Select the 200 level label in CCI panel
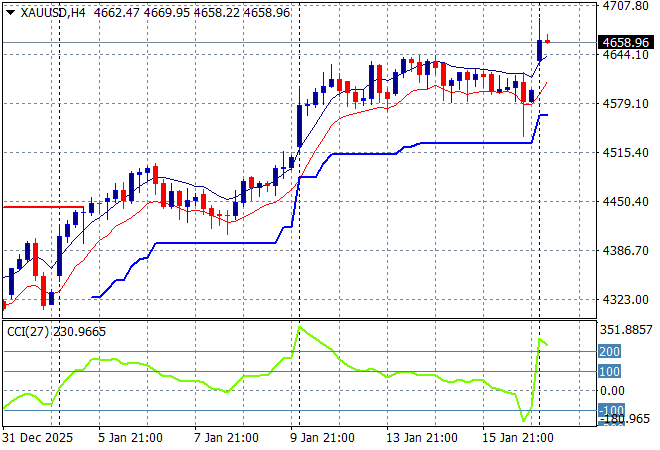 tap(610, 352)
